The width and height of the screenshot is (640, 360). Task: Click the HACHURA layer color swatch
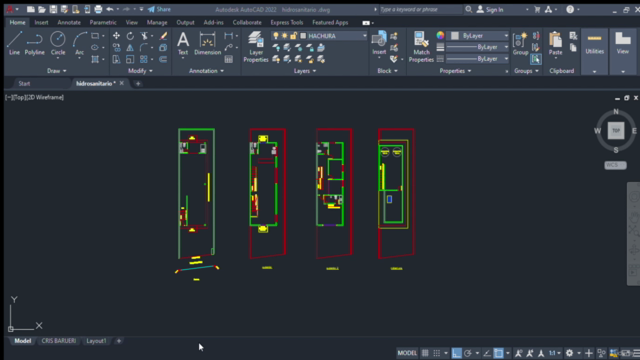point(303,36)
